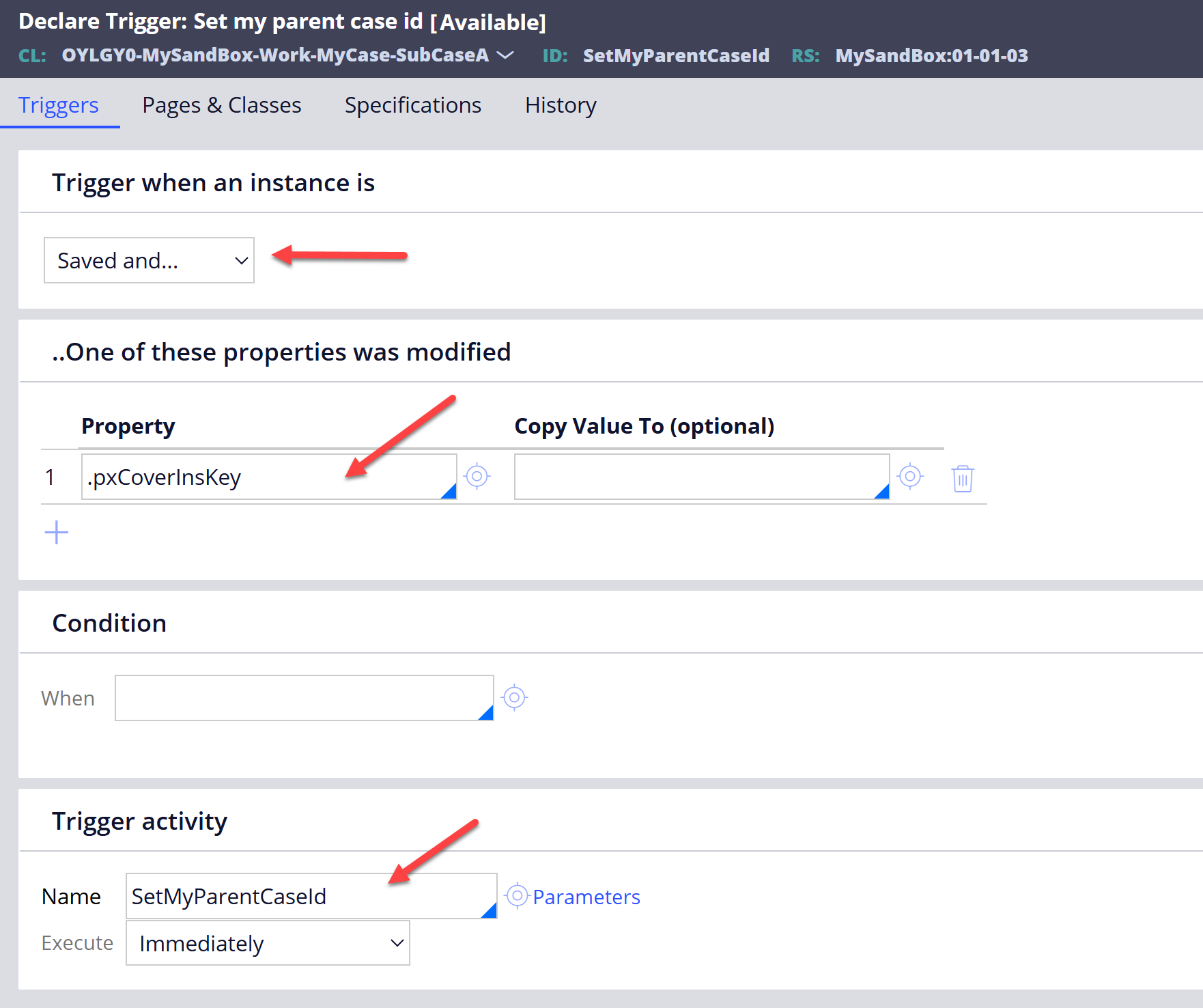
Task: Click the When condition input field
Action: click(x=305, y=698)
